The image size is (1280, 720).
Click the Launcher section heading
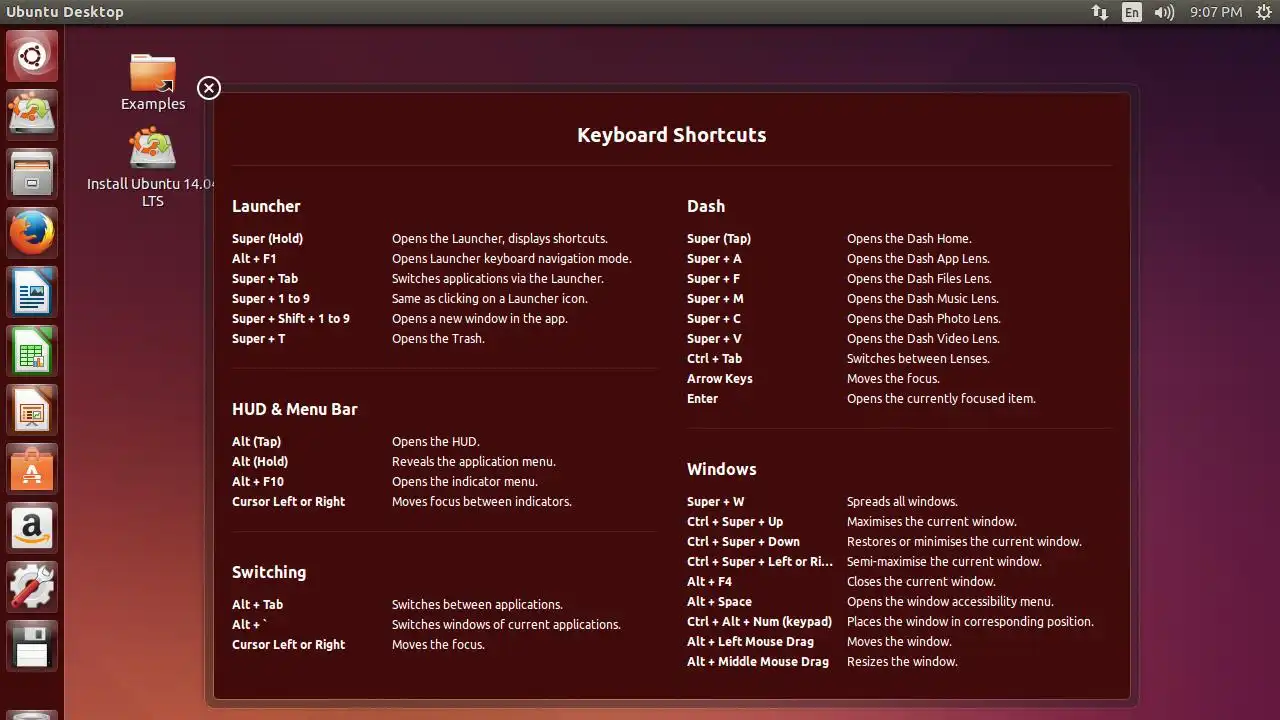[x=266, y=206]
